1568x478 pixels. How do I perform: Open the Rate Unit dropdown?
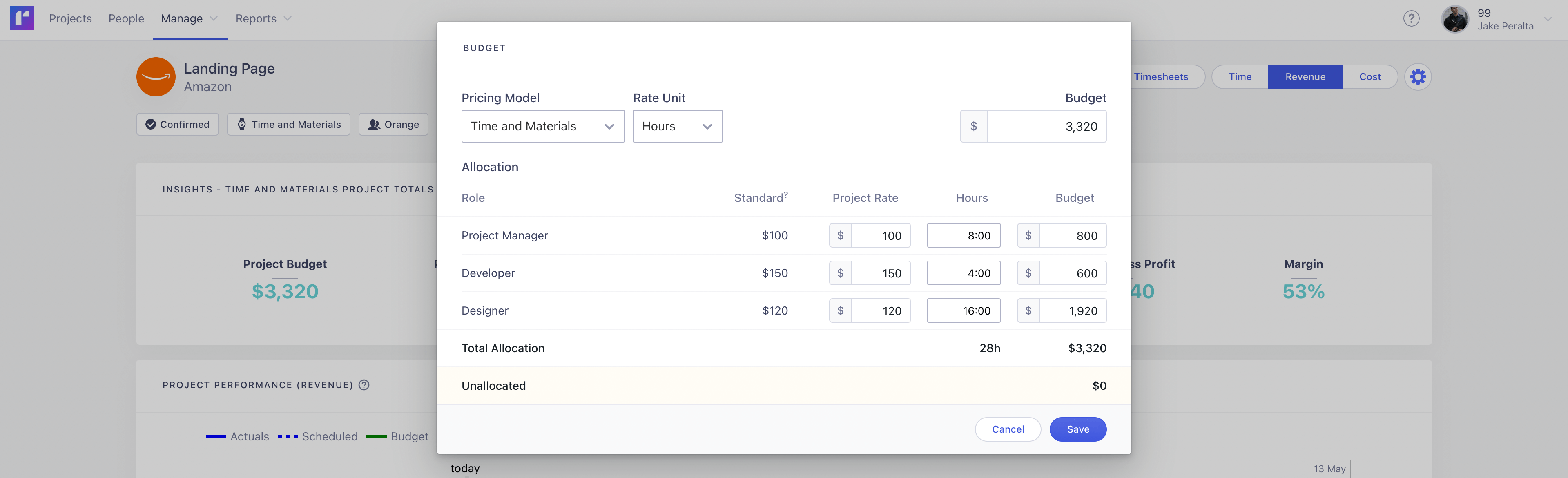click(677, 126)
